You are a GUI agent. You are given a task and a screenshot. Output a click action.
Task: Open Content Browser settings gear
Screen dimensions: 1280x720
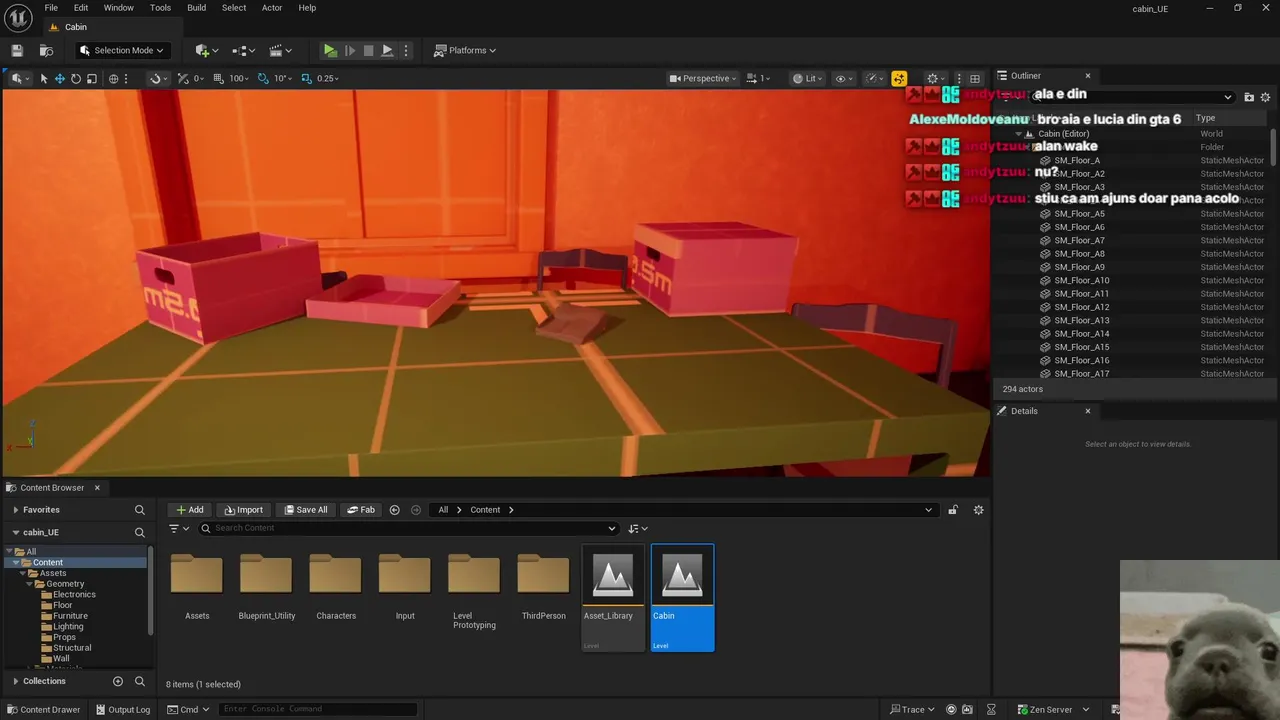(978, 510)
